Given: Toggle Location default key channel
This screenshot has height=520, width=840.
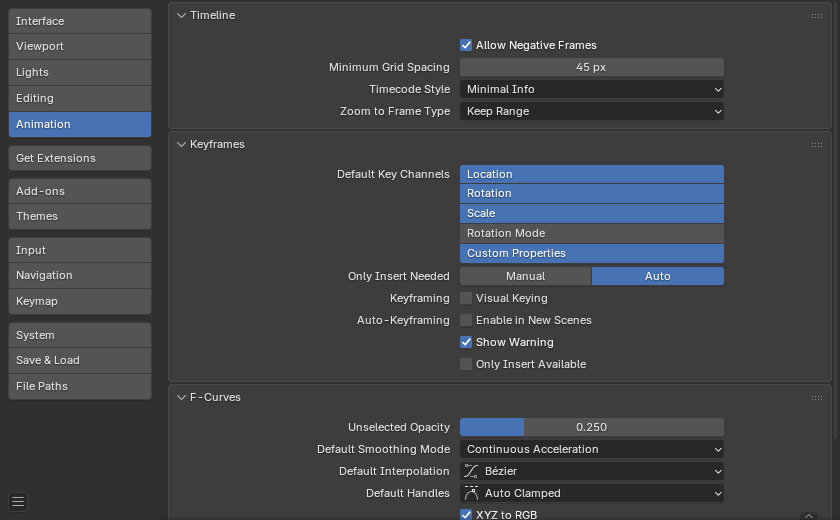Looking at the screenshot, I should click(591, 174).
